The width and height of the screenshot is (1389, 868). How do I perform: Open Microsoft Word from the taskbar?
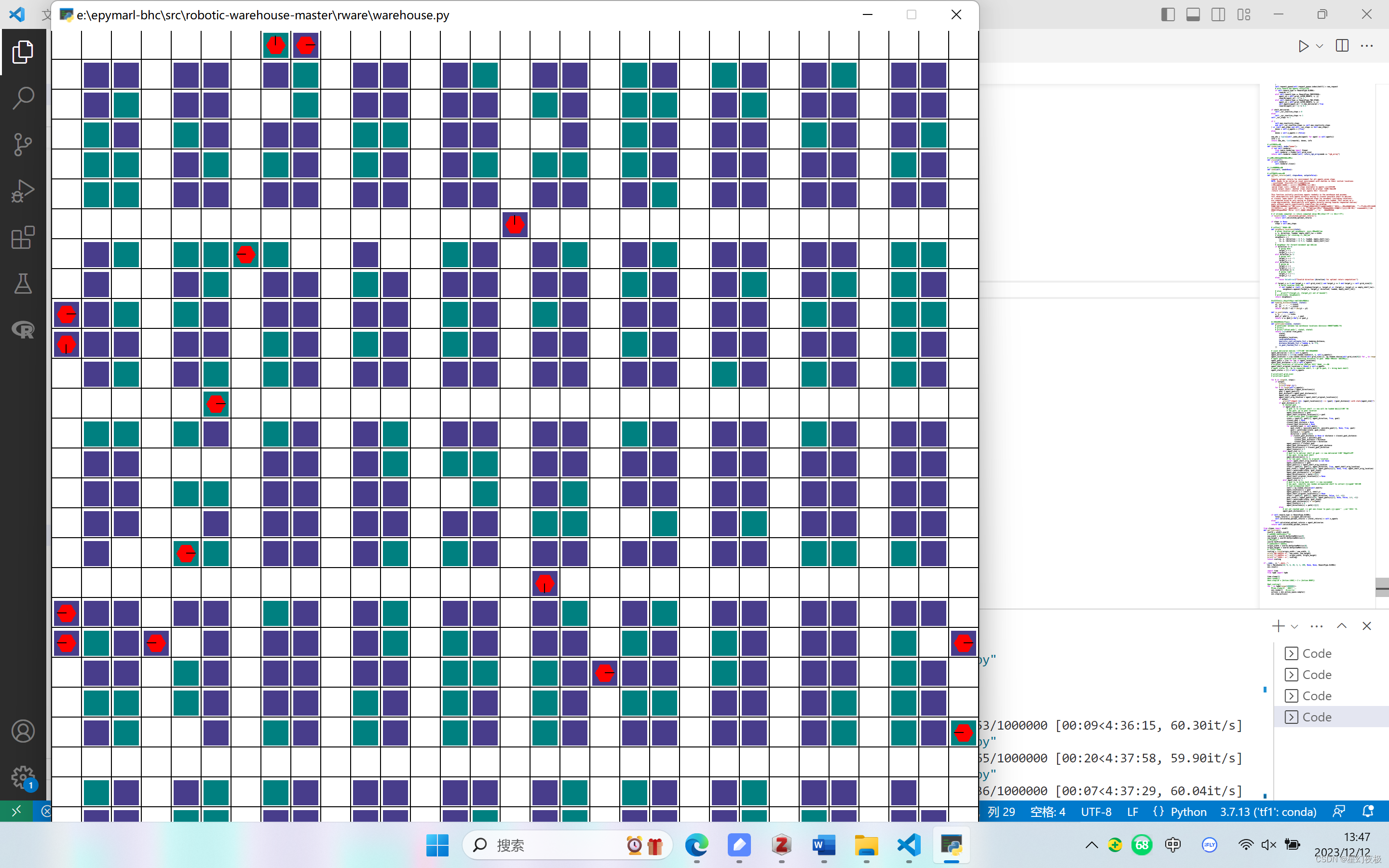click(824, 845)
